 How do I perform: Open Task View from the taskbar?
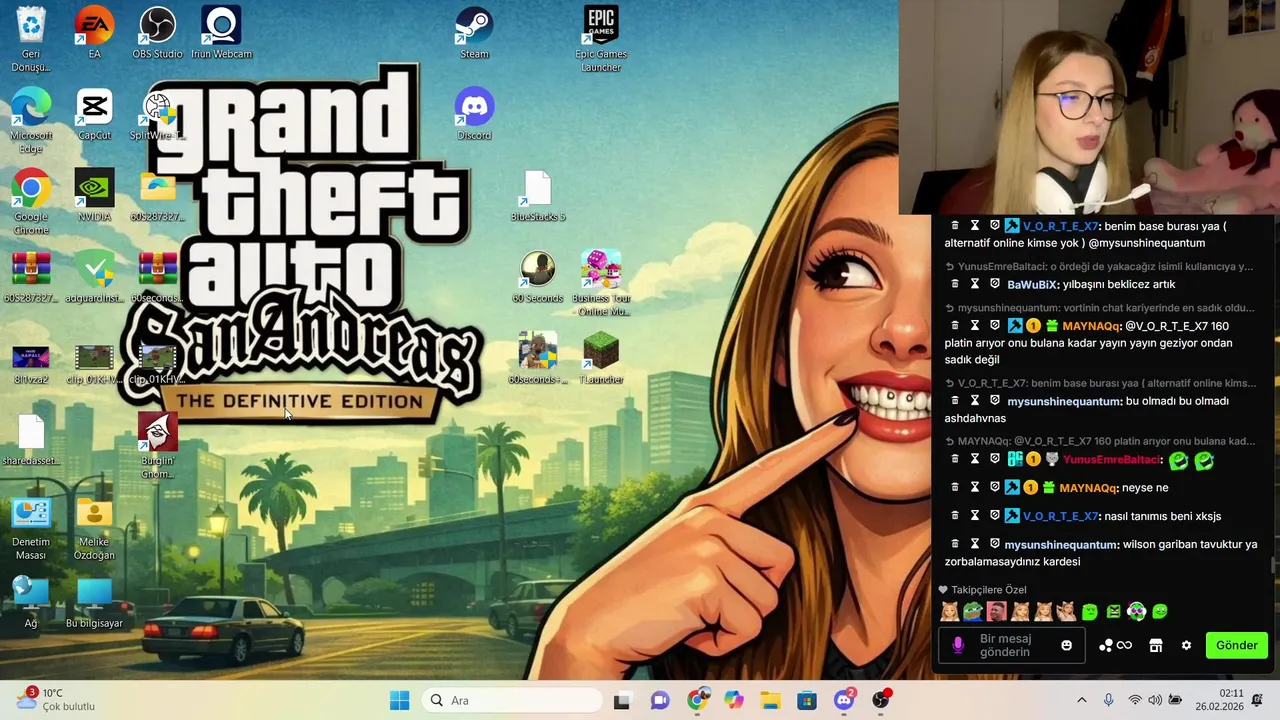click(x=621, y=700)
